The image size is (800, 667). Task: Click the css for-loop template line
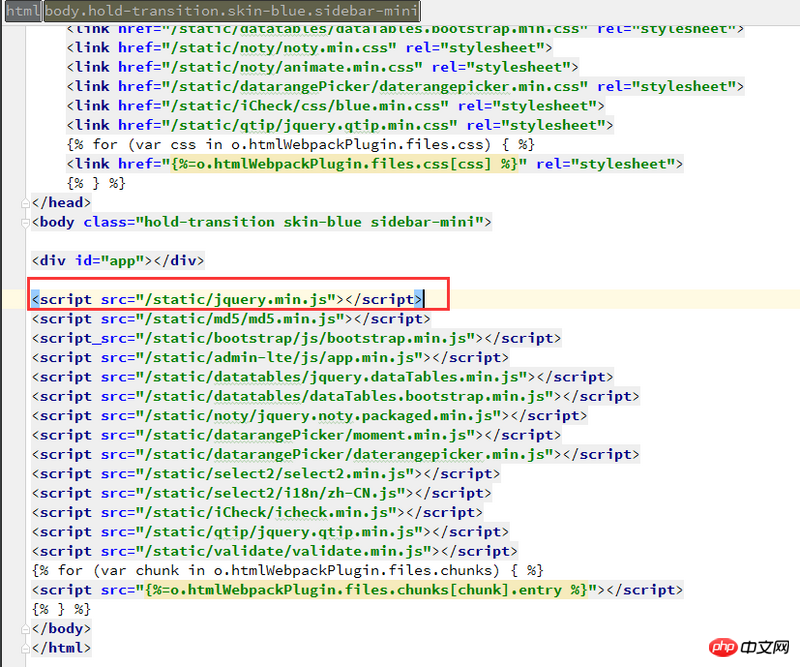pos(301,145)
